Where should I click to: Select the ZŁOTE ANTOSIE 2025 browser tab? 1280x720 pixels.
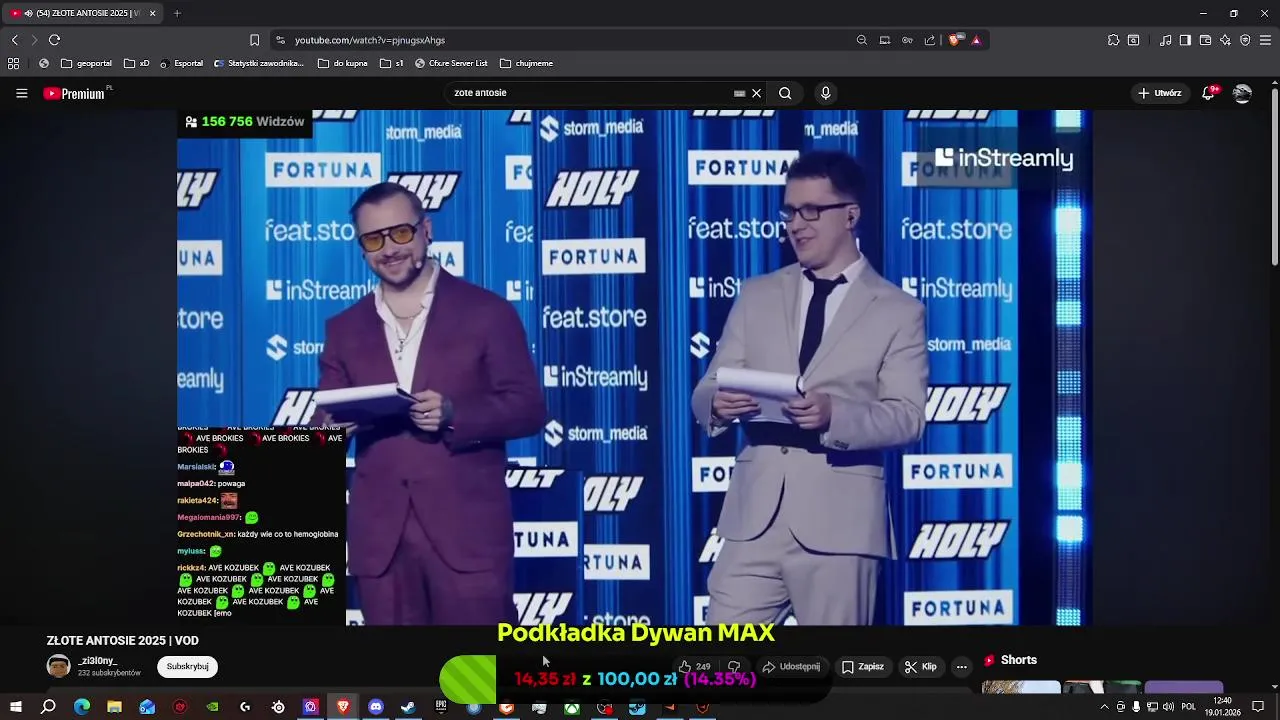click(84, 13)
